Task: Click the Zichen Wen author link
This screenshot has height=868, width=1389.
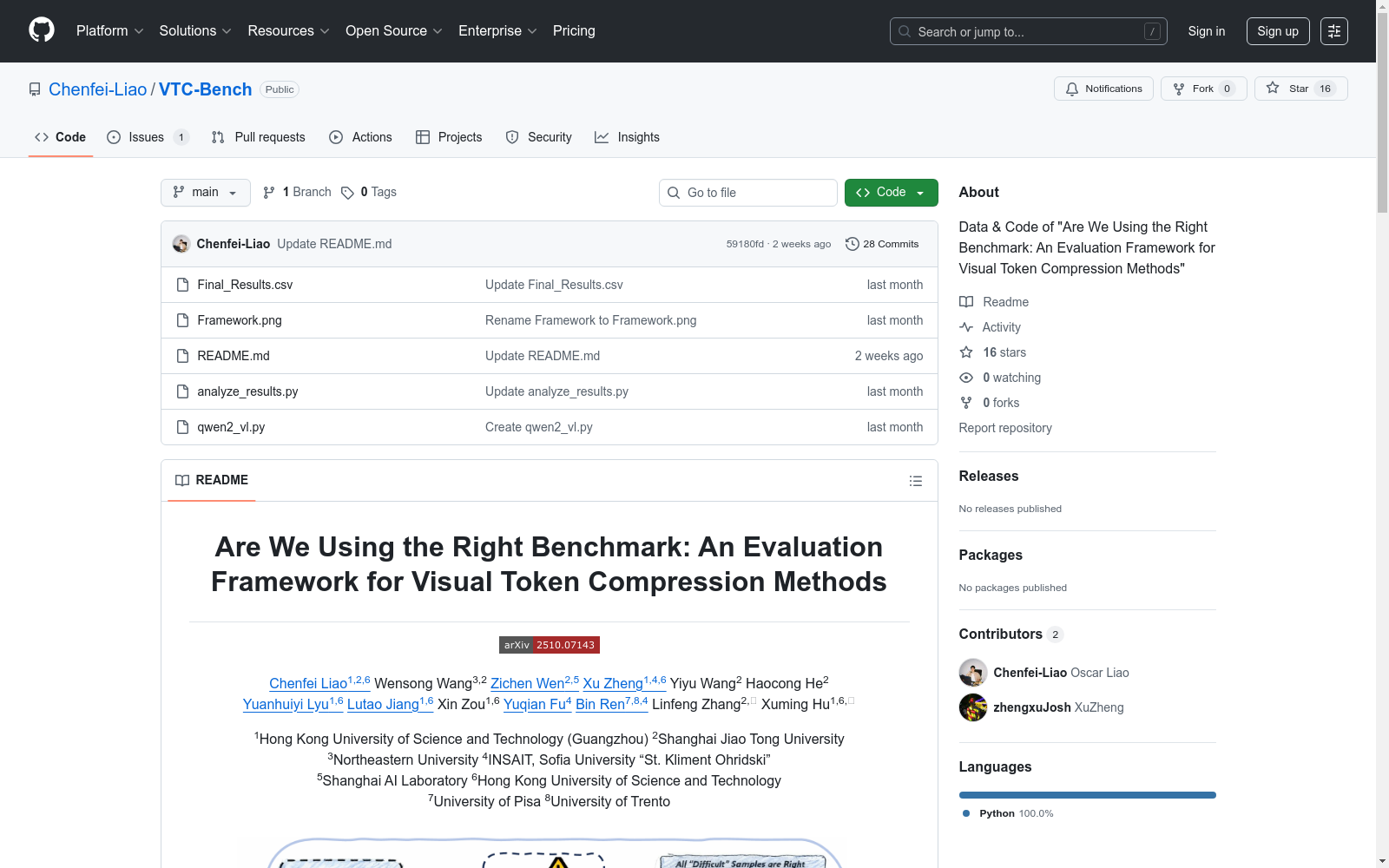Action: coord(535,683)
